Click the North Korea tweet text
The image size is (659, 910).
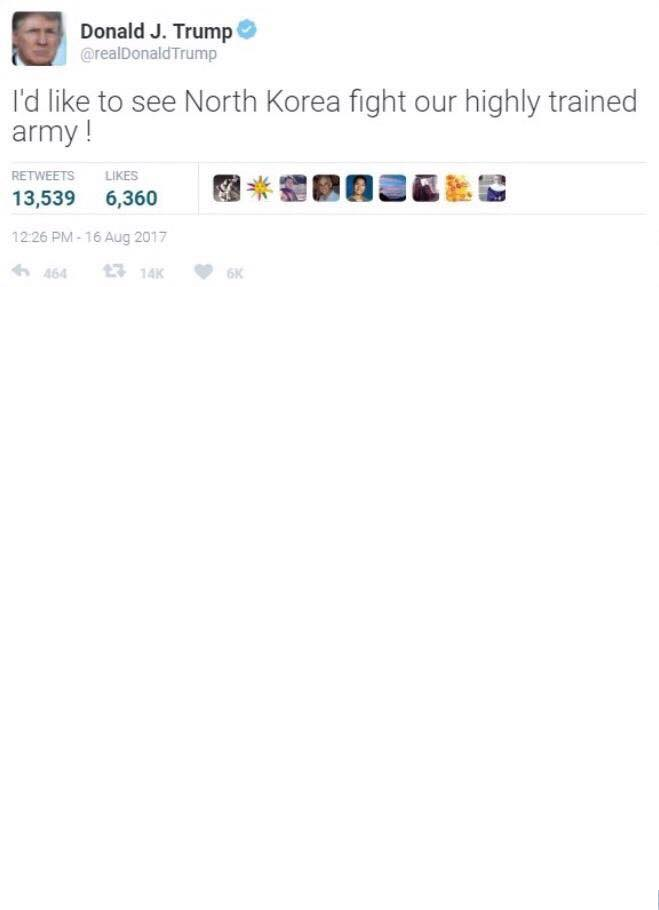325,116
